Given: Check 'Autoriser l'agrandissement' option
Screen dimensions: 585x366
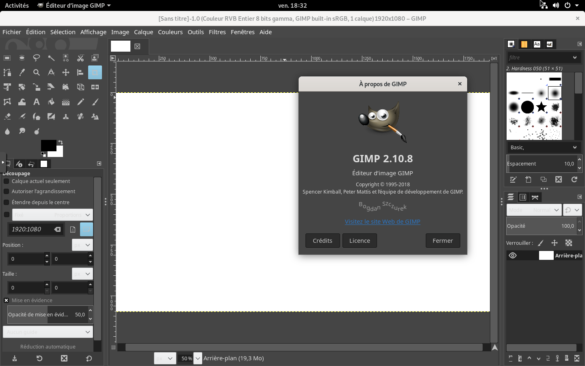Looking at the screenshot, I should tap(6, 191).
